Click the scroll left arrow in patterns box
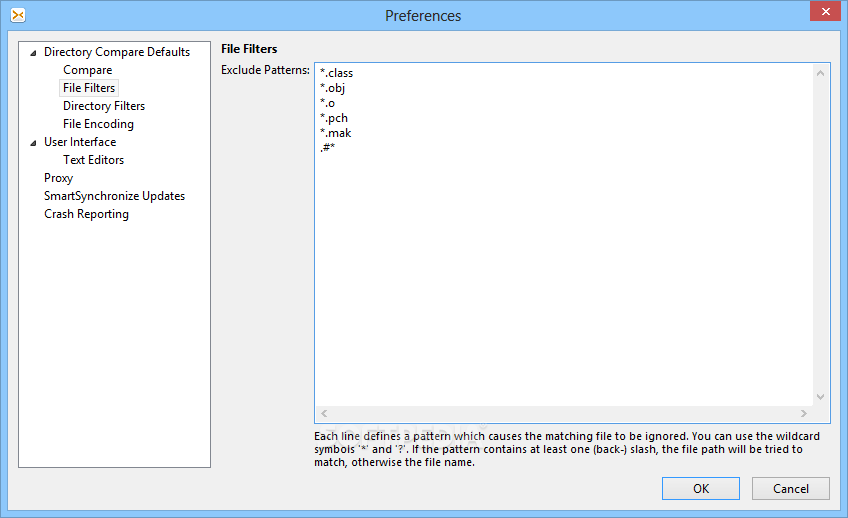The width and height of the screenshot is (848, 518). tap(324, 414)
